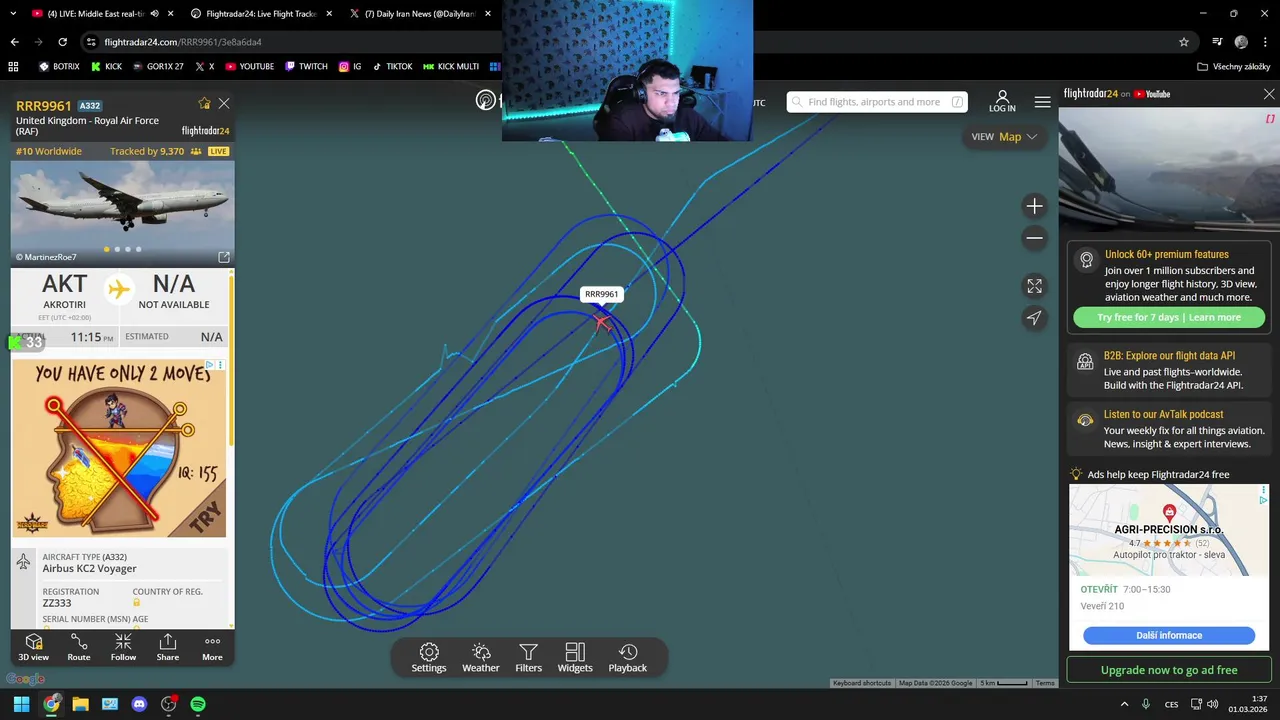The width and height of the screenshot is (1280, 720).
Task: Zoom out on the map
Action: 1034,238
